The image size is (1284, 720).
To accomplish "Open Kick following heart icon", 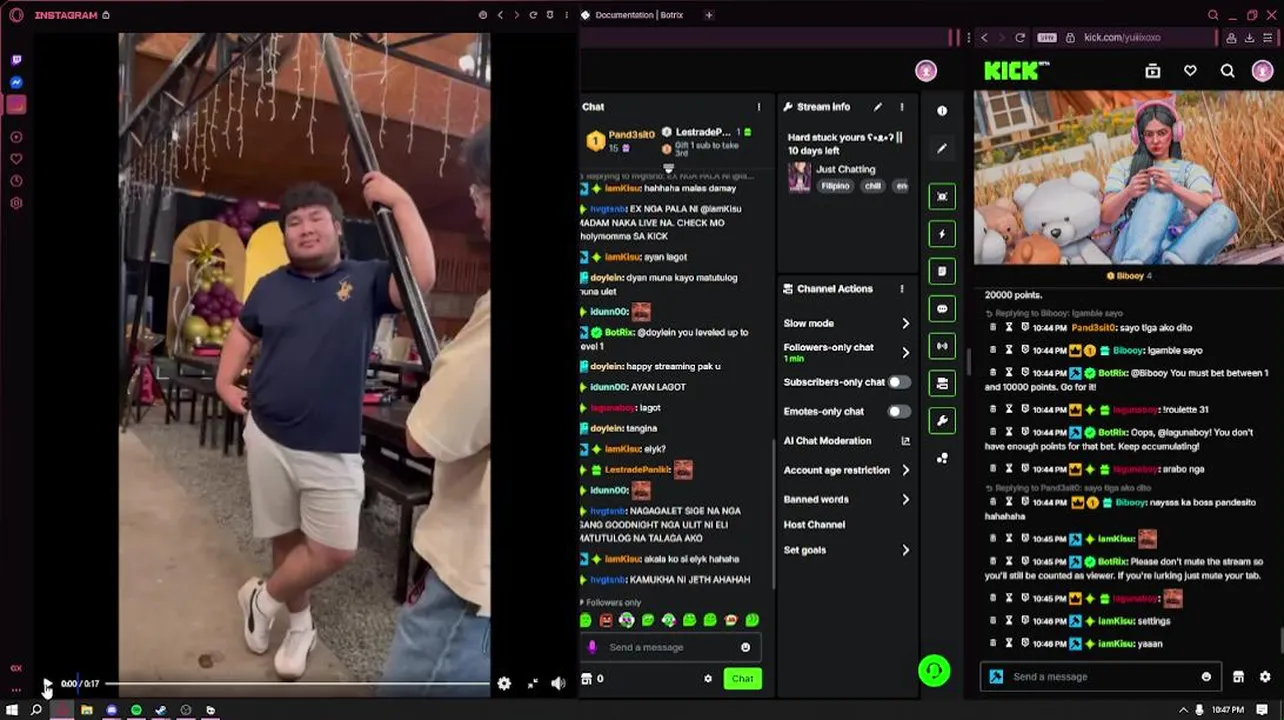I will tap(1190, 71).
